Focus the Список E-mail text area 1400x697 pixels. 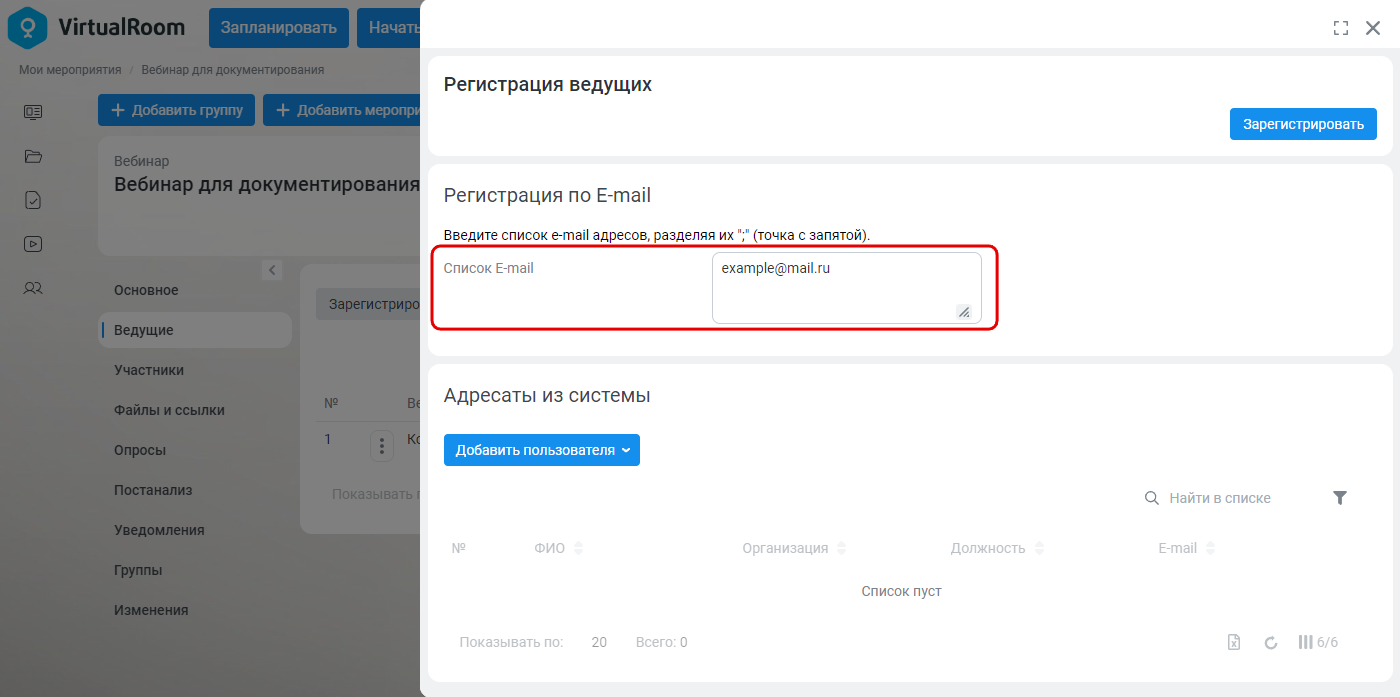(x=847, y=288)
